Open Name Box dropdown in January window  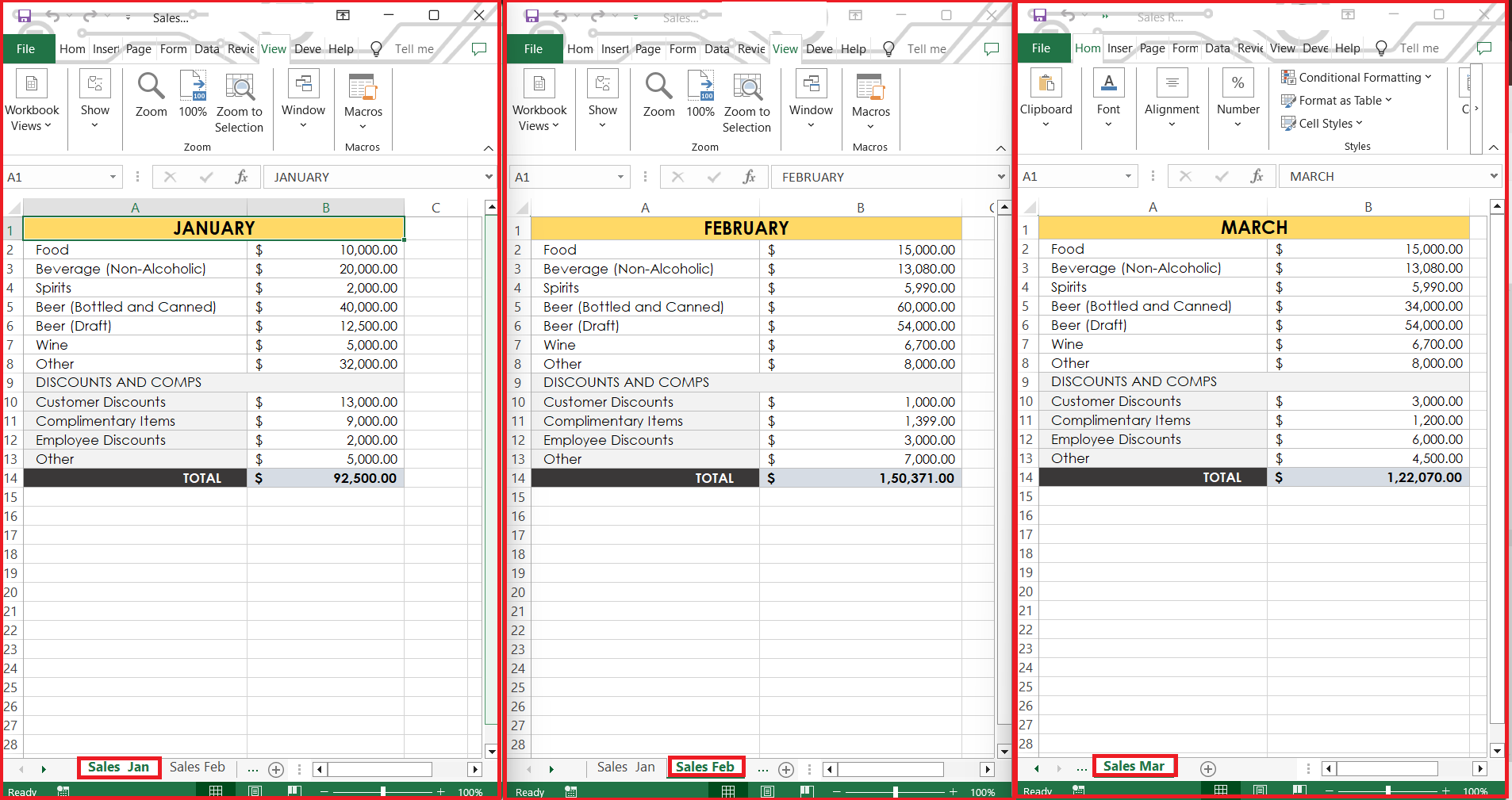point(113,177)
